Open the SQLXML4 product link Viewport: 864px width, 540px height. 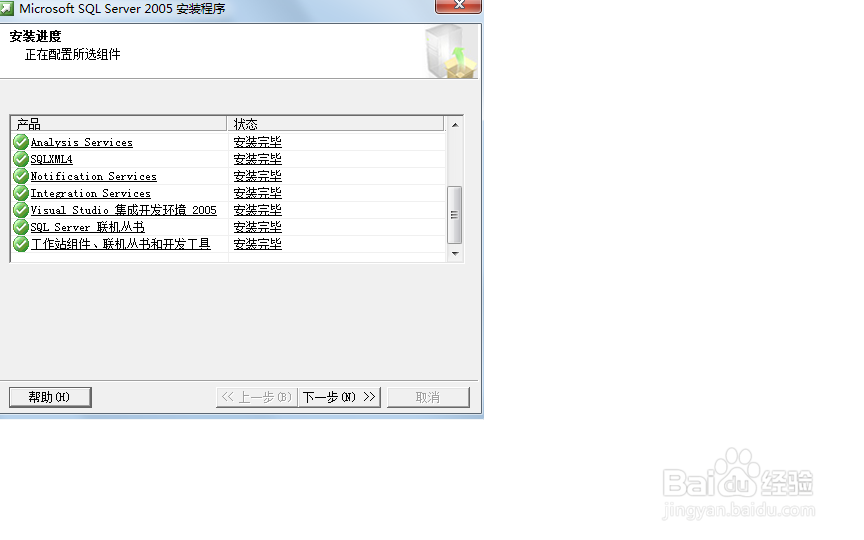point(51,159)
